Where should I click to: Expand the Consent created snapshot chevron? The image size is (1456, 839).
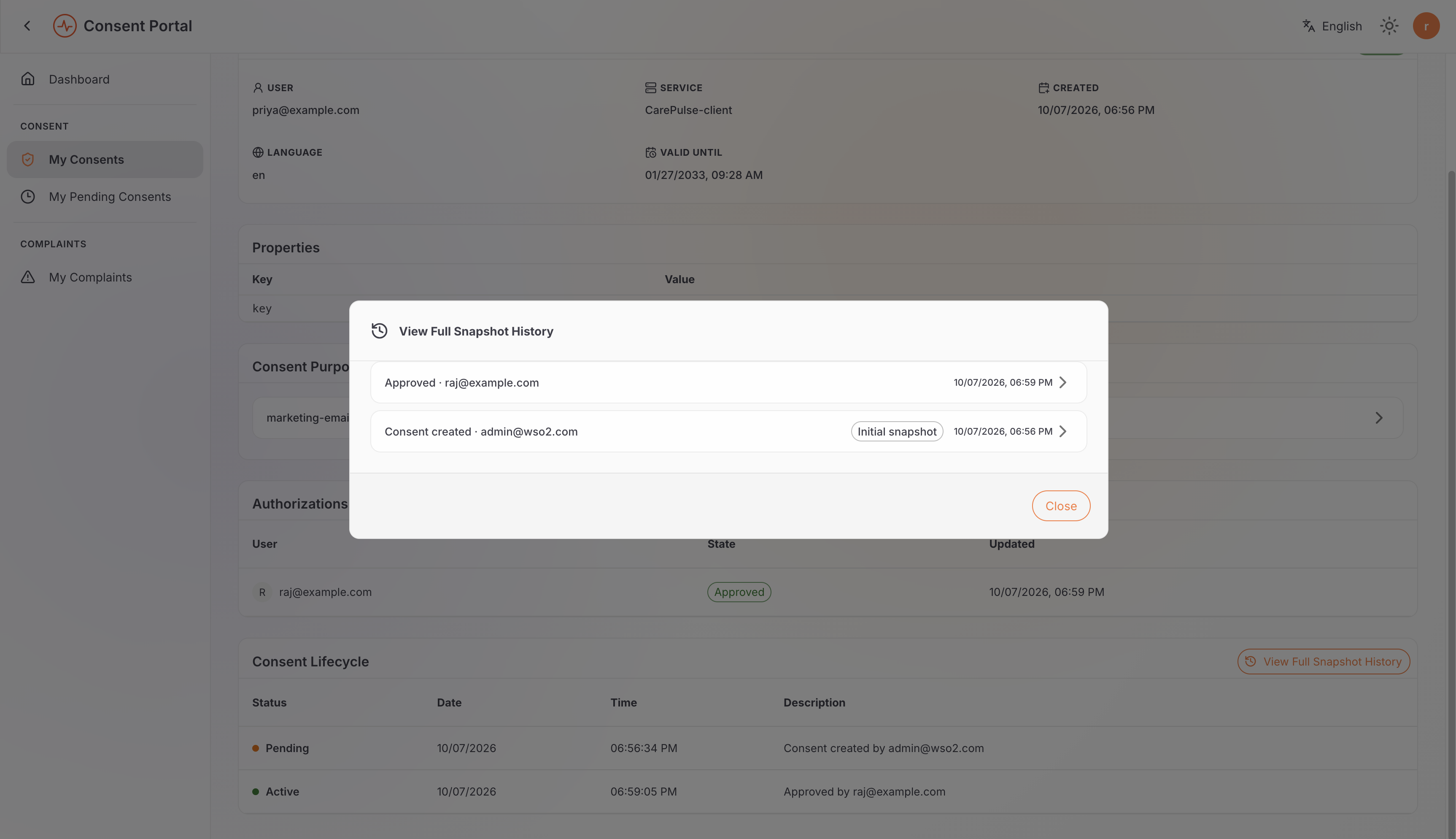pos(1063,431)
